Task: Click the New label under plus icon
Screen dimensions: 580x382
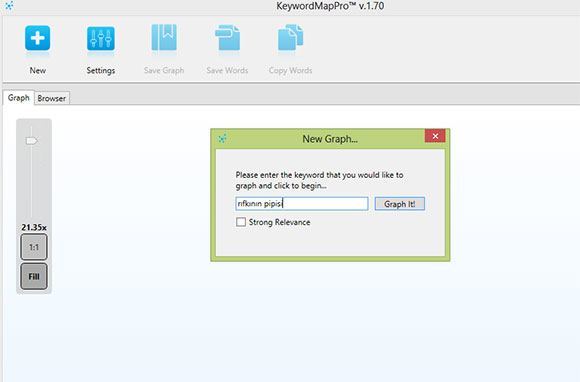Action: [x=38, y=70]
